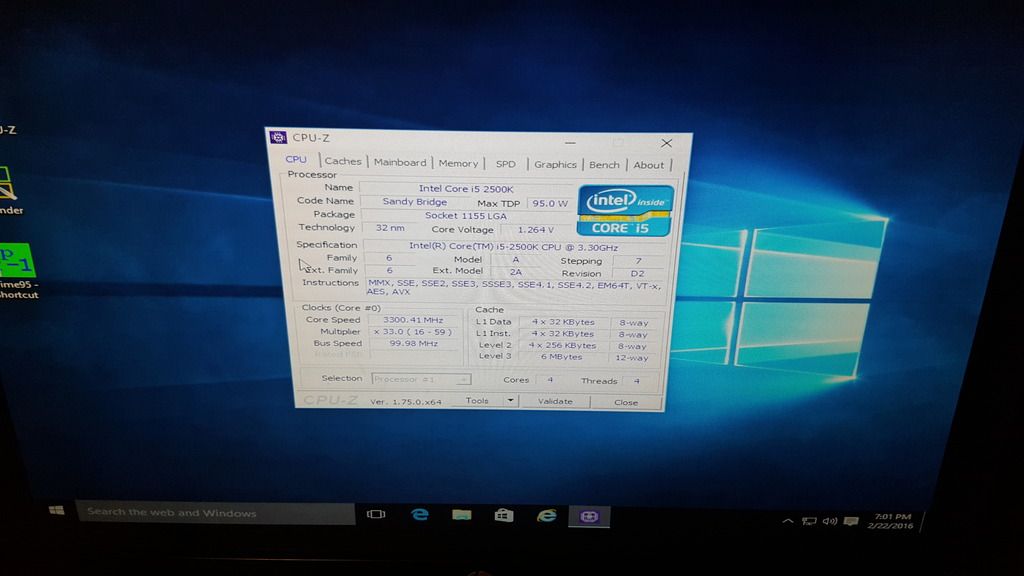Screen dimensions: 1024x576
Task: Click the Prime95 shortcut desktop icon
Action: click(x=16, y=271)
